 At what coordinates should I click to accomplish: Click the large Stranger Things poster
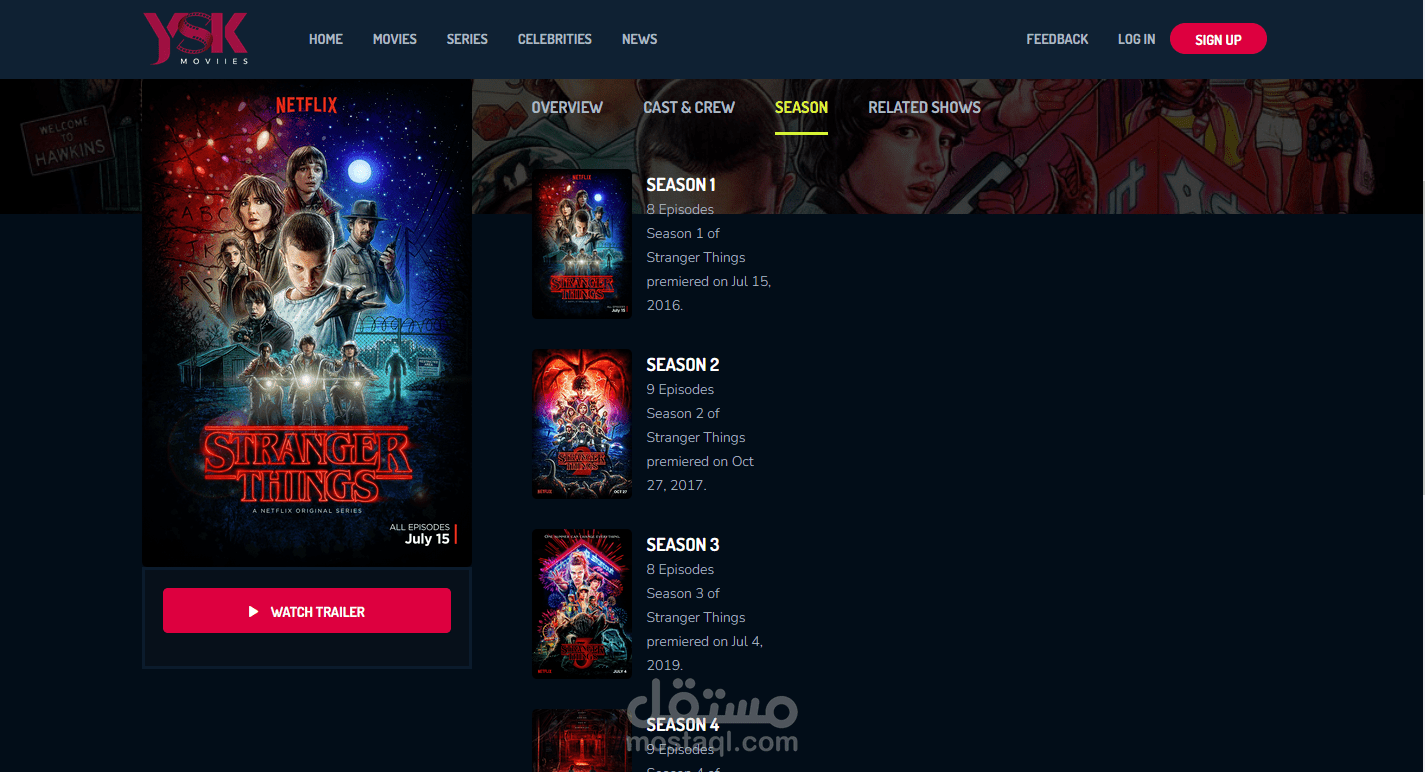[x=307, y=323]
